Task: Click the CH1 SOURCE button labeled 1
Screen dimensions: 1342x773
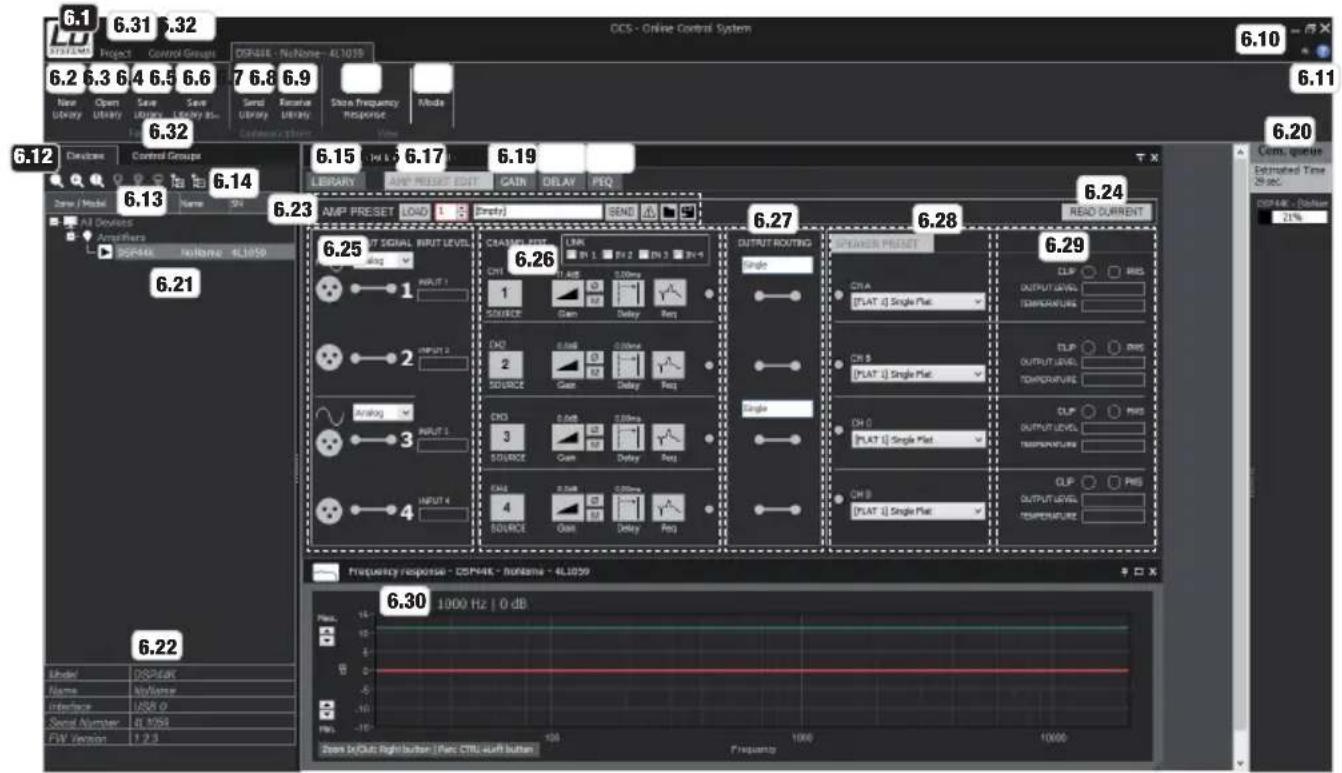Action: point(505,293)
